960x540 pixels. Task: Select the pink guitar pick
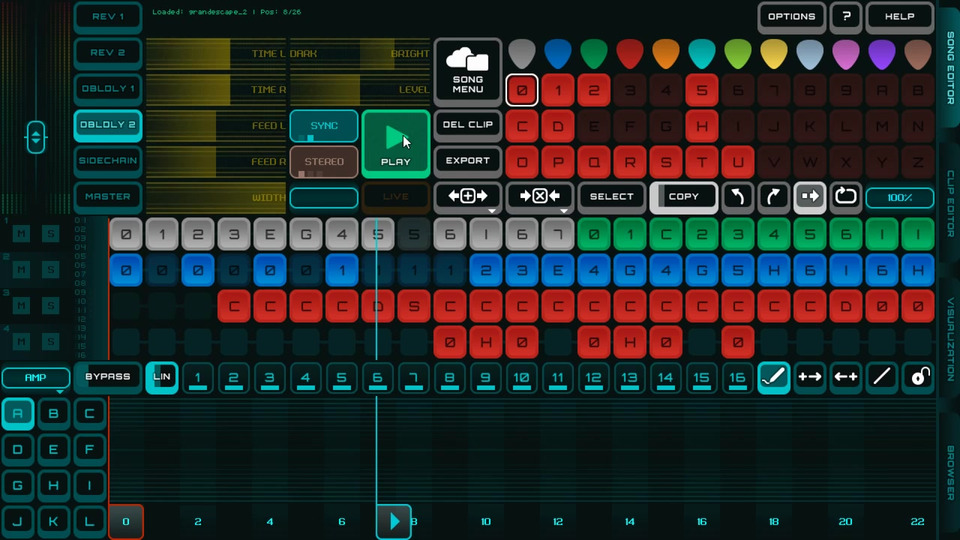[x=846, y=54]
